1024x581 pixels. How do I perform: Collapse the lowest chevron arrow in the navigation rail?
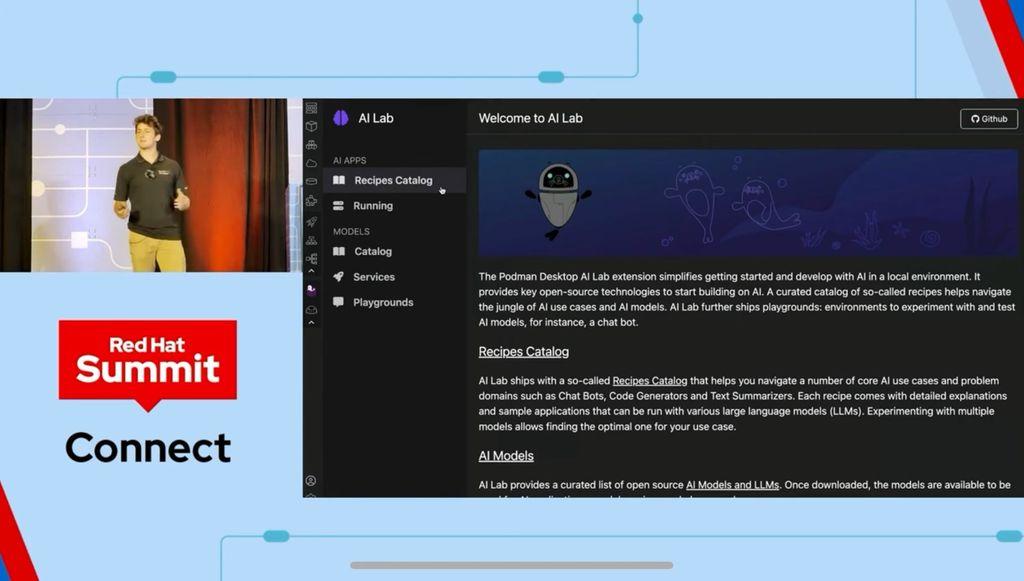point(312,322)
